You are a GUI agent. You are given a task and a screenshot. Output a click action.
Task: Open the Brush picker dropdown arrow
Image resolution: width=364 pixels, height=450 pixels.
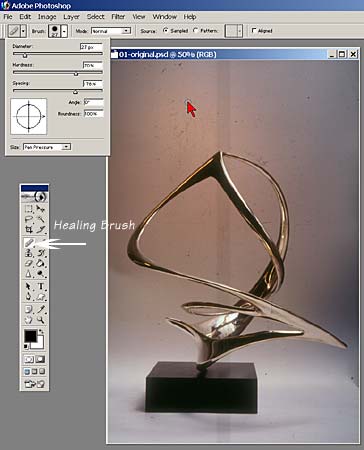[x=64, y=31]
